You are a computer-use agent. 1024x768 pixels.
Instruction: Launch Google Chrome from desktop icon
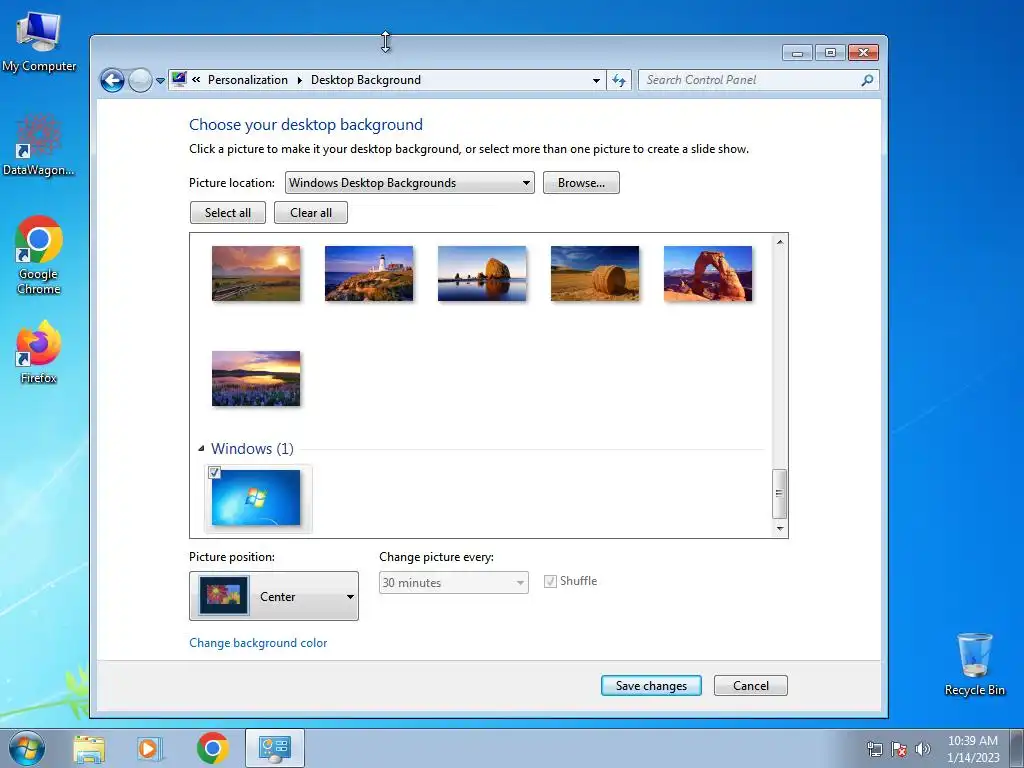pyautogui.click(x=39, y=255)
